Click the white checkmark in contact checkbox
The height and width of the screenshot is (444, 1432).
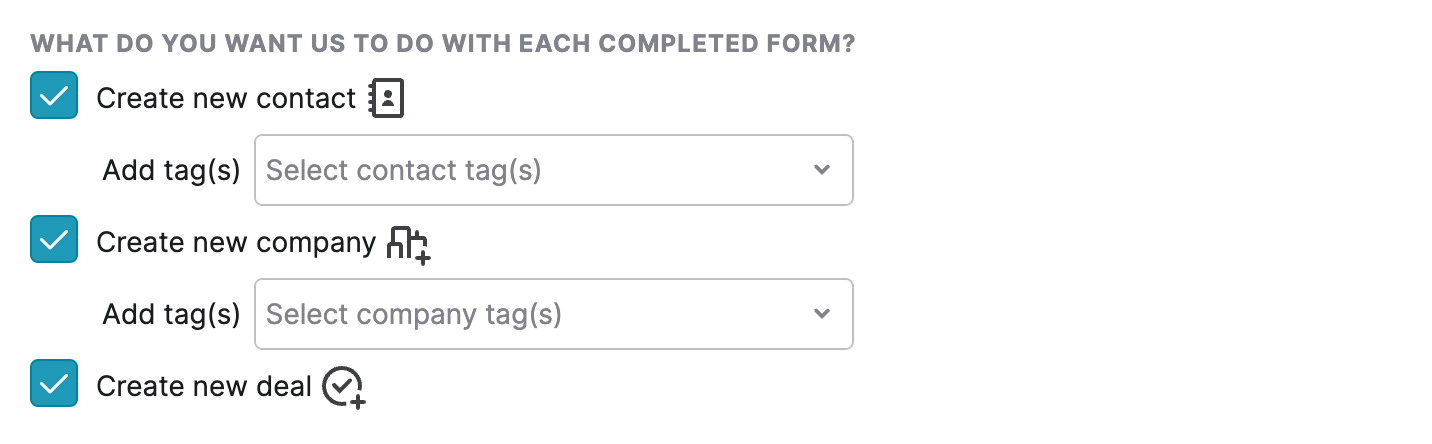[54, 96]
